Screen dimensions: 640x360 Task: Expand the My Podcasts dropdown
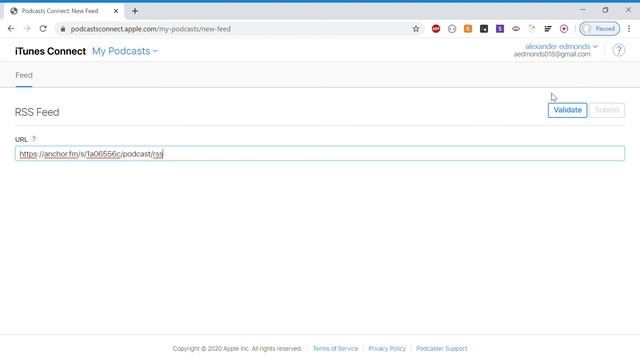point(125,51)
